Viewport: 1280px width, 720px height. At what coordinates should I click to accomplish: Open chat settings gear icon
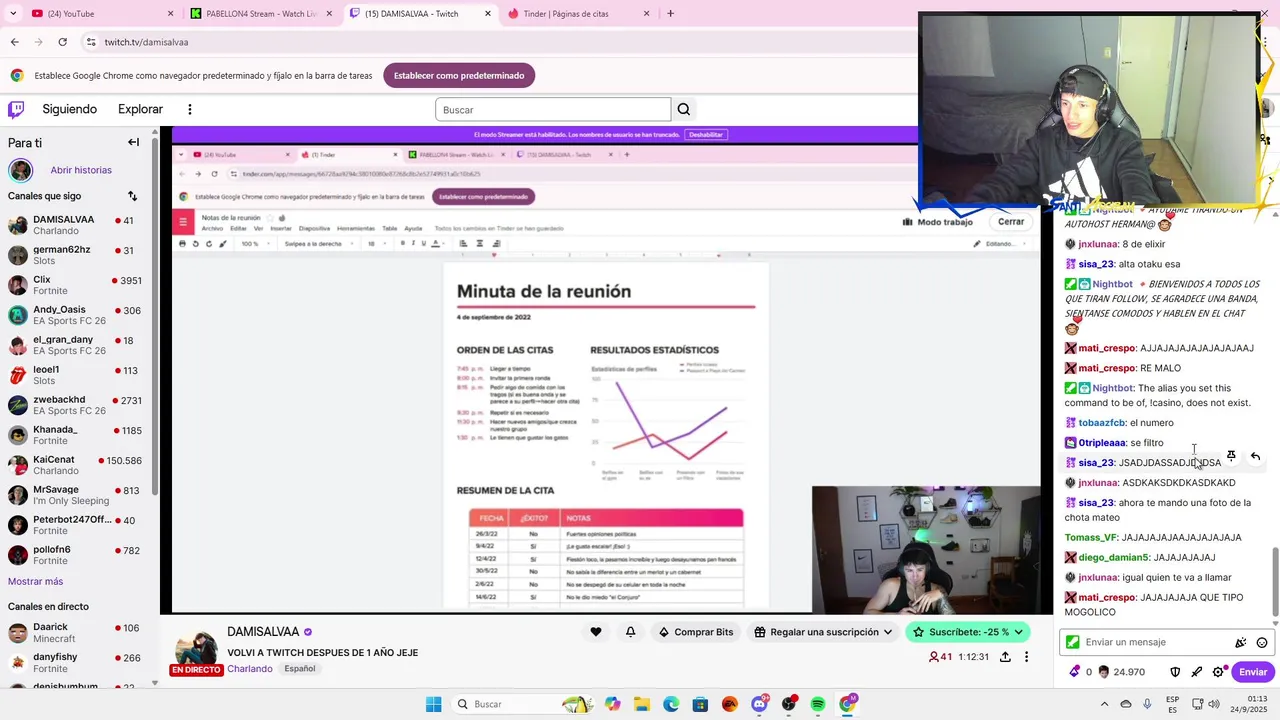pyautogui.click(x=1218, y=672)
